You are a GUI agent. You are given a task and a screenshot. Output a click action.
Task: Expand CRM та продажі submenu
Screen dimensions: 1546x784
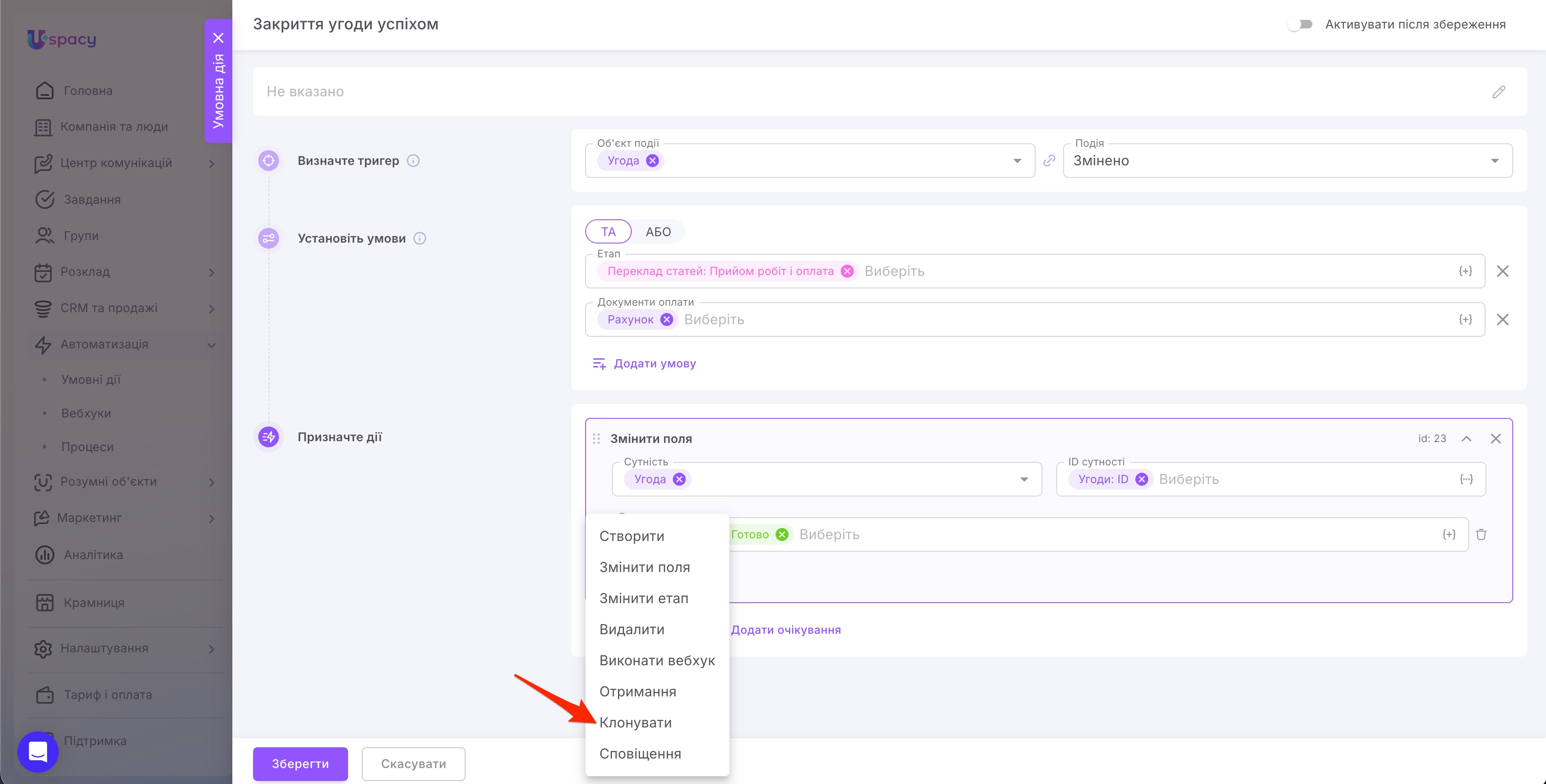point(211,308)
